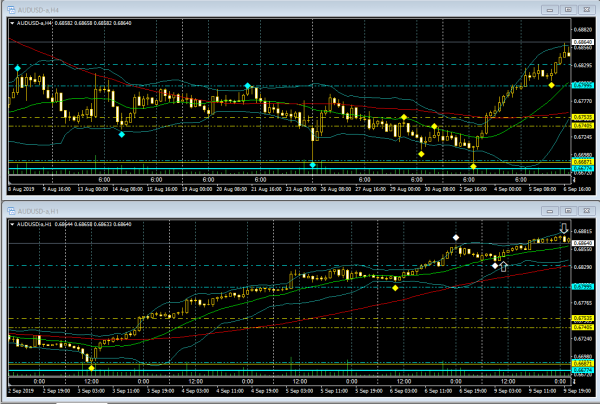
Task: Select cyan diamond above 21 Aug candles, H4
Action: point(248,86)
